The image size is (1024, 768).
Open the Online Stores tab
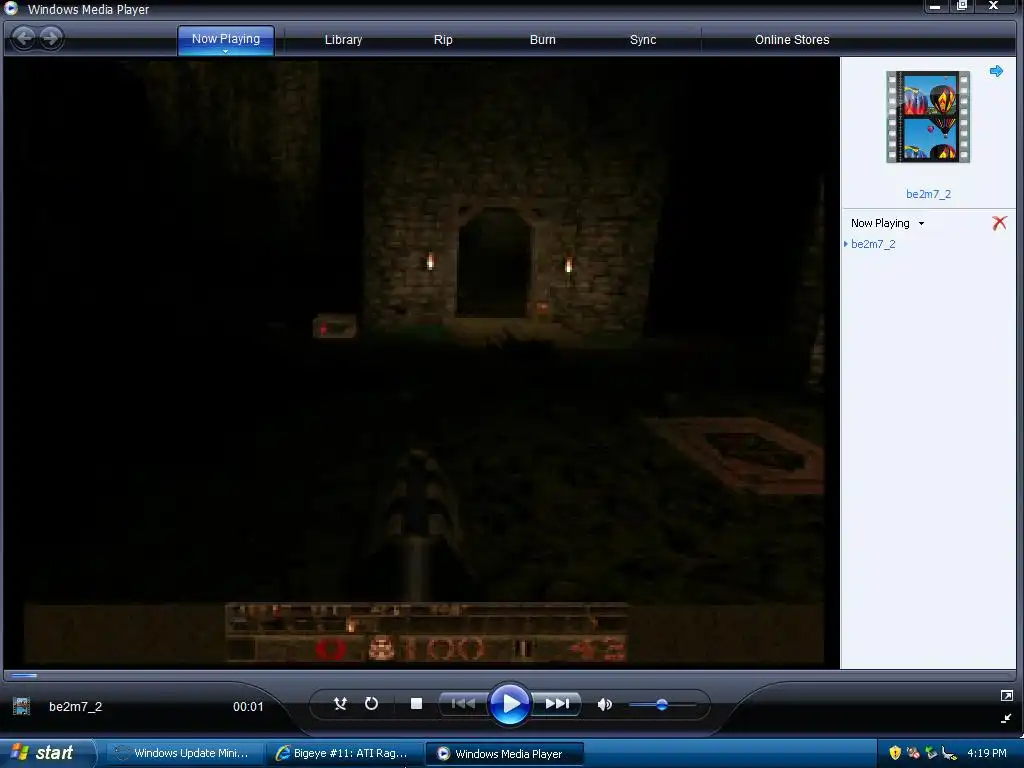click(792, 40)
